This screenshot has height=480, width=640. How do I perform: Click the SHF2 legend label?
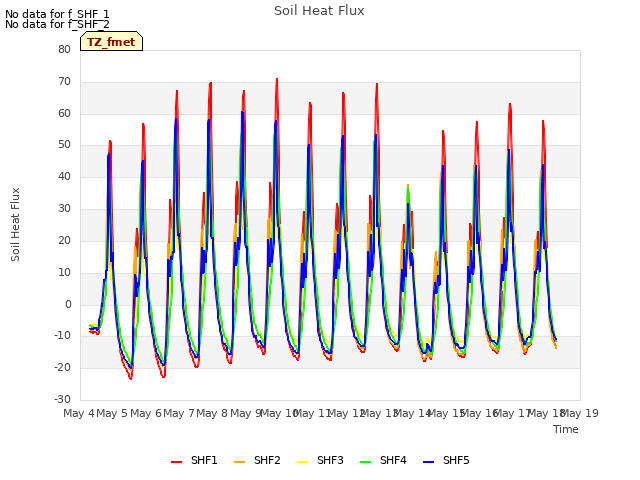click(x=267, y=460)
